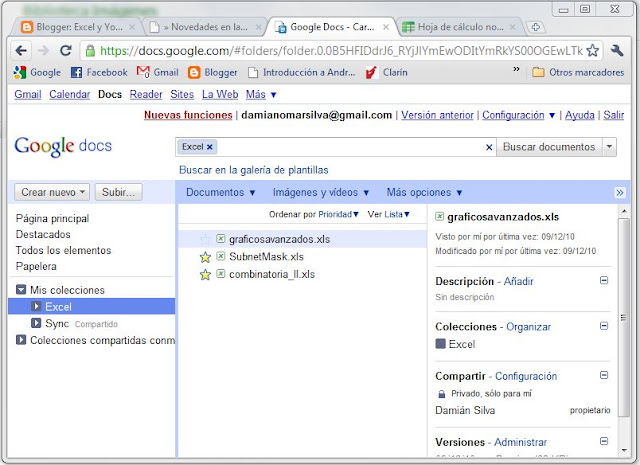Viewport: 640px width, 465px height.
Task: Collapse the Versiones section
Action: click(x=604, y=441)
